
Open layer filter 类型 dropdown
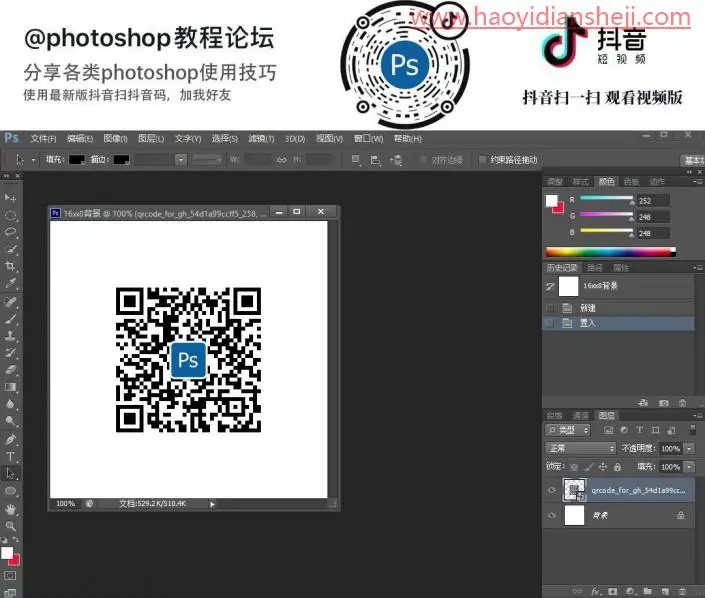[567, 430]
